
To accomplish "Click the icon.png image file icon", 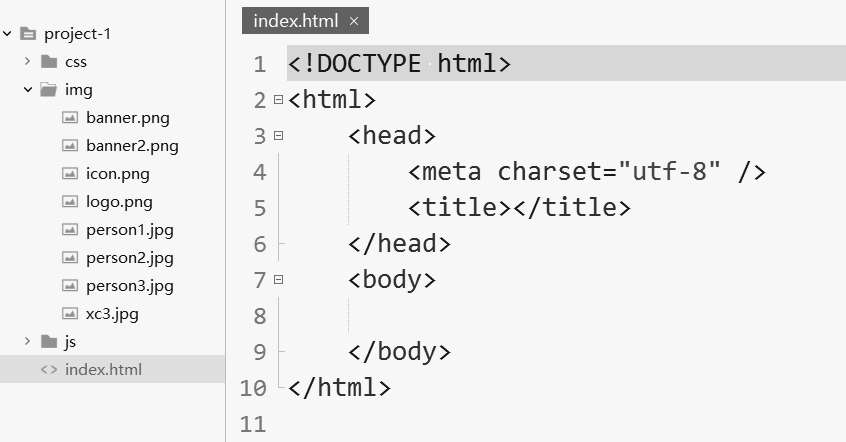I will [x=70, y=173].
